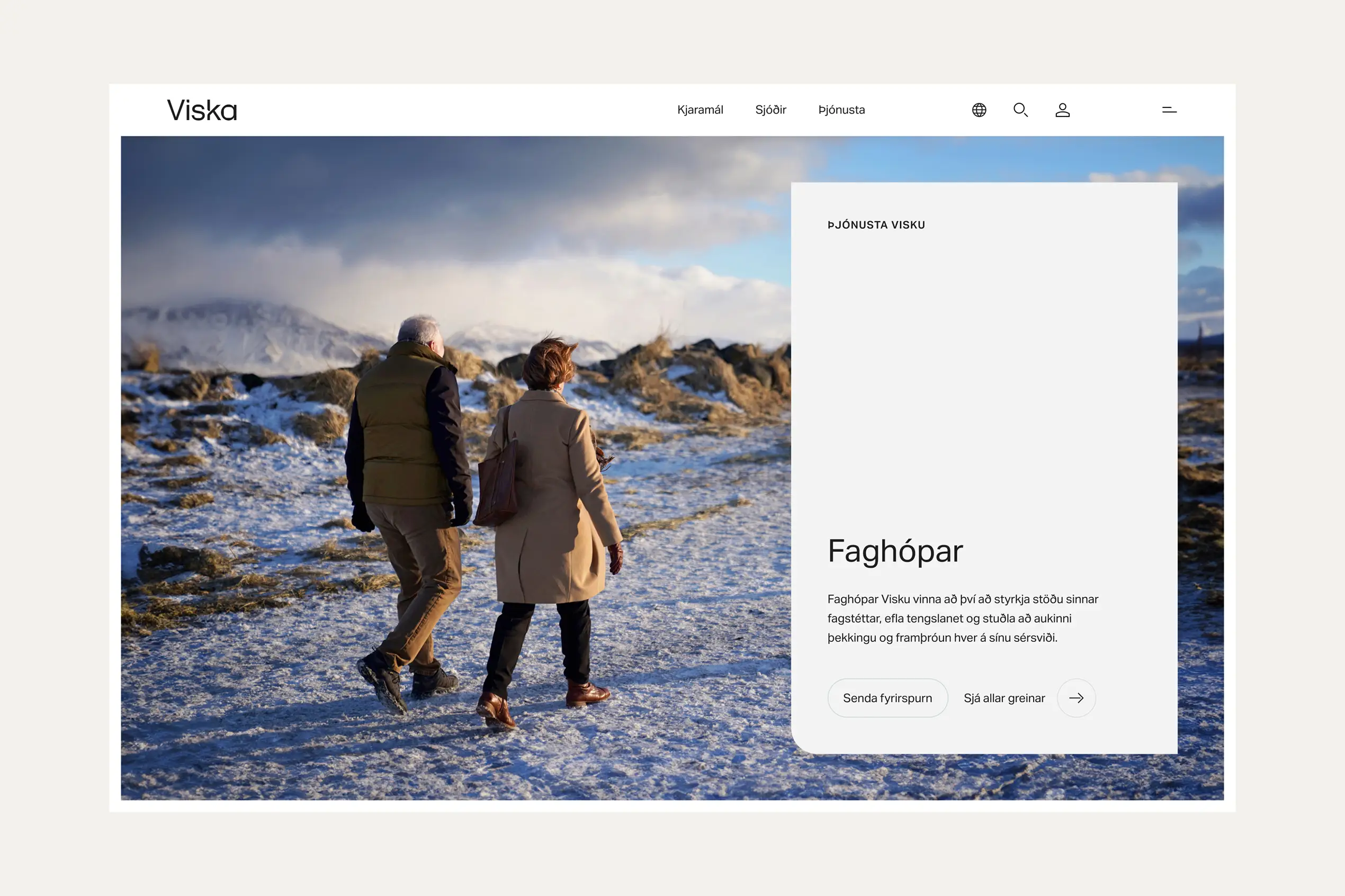
Task: Open search with the magnifying glass icon
Action: click(x=1020, y=110)
